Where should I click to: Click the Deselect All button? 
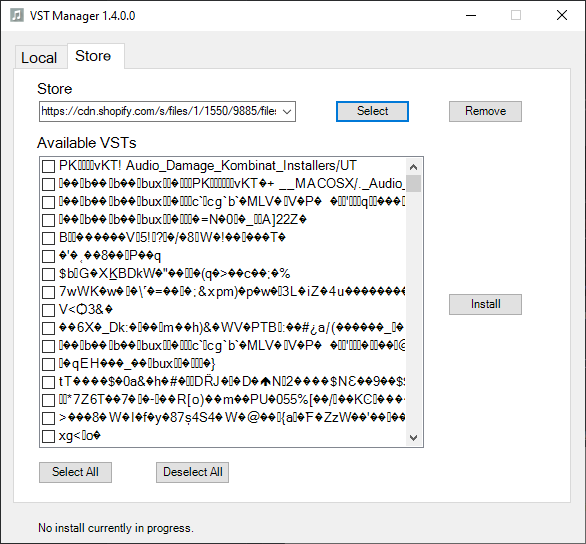coord(192,472)
